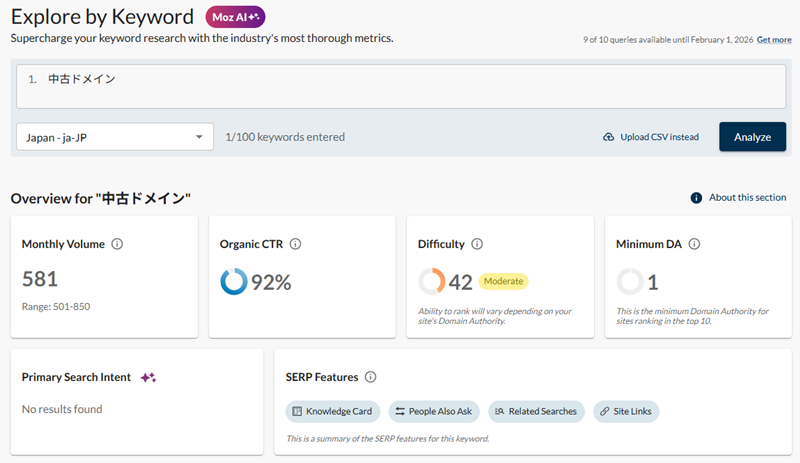This screenshot has width=800, height=463.
Task: Click the Moz AI badge
Action: (235, 17)
